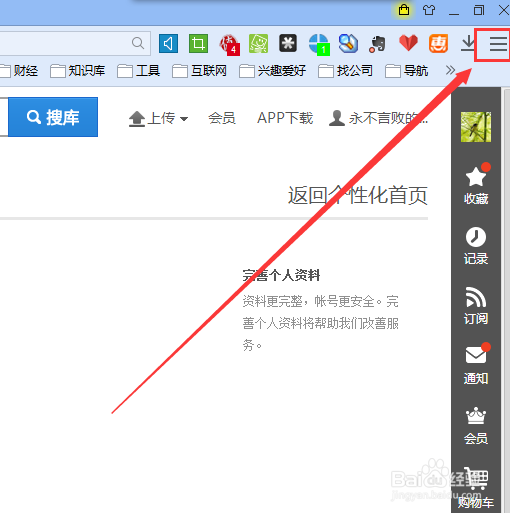Open the Evernote elephant extension
The image size is (510, 513).
pos(378,44)
